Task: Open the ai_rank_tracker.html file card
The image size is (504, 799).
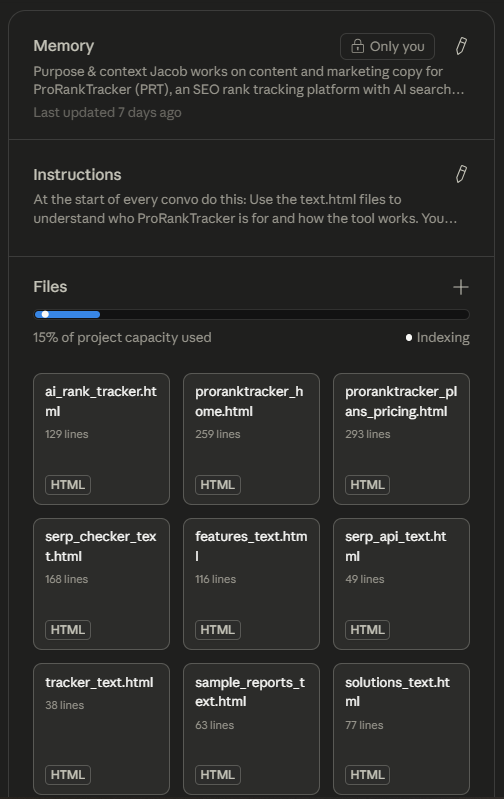Action: pos(101,439)
